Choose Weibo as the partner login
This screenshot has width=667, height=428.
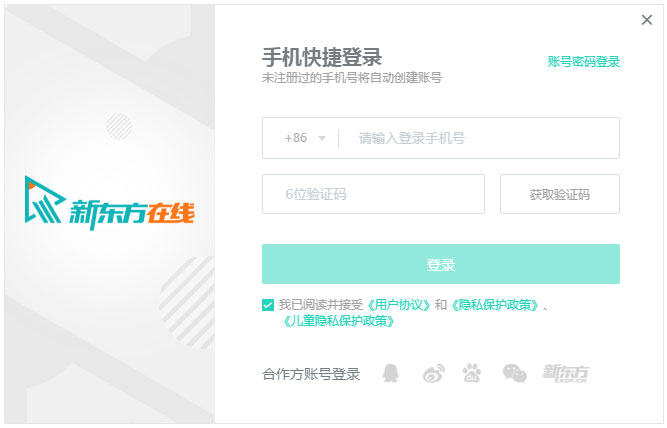(x=432, y=374)
